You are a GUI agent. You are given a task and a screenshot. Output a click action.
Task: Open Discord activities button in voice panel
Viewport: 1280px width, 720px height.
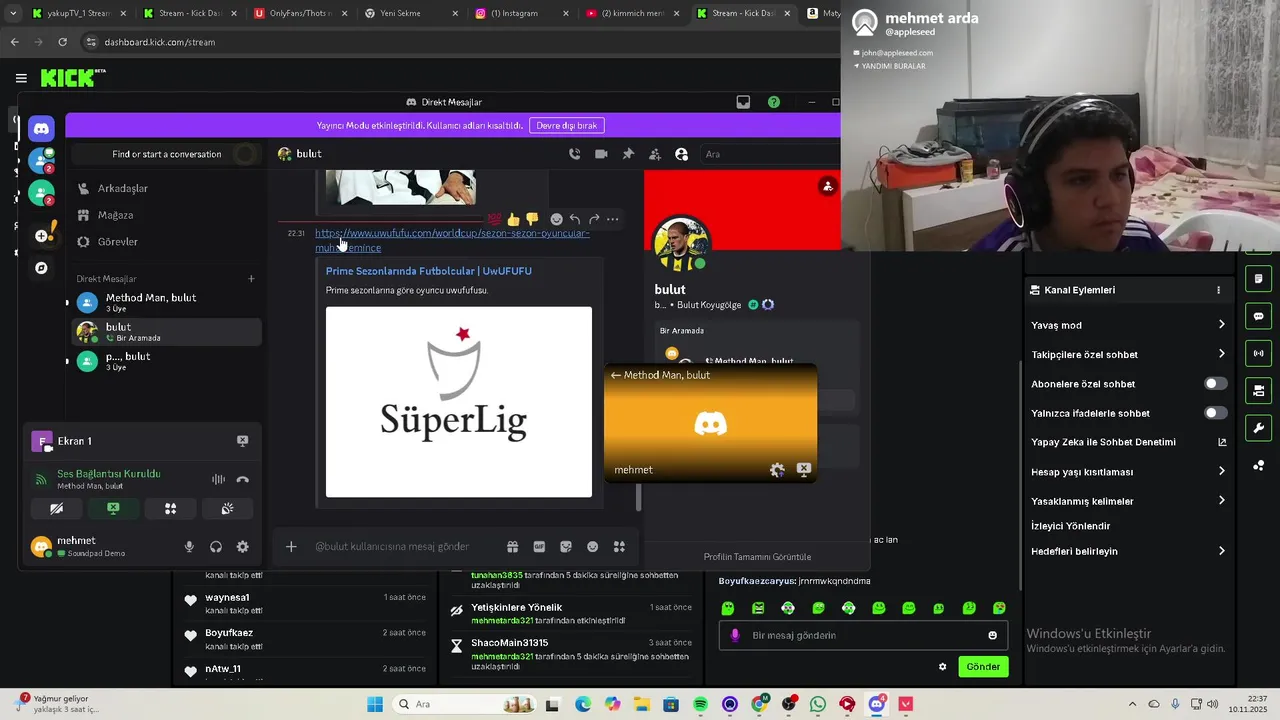click(x=171, y=509)
